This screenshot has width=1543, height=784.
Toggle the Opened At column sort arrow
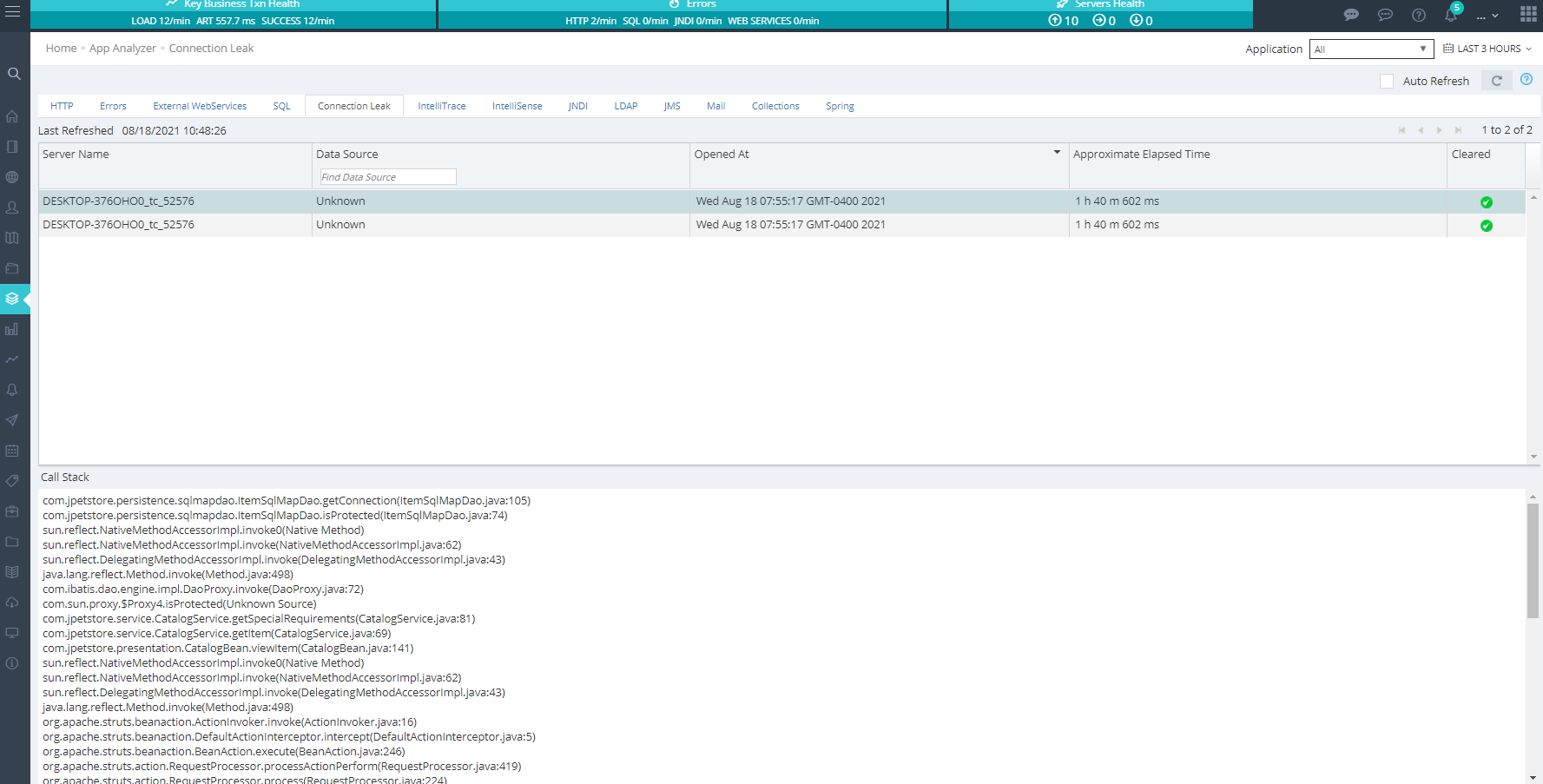(x=1057, y=153)
